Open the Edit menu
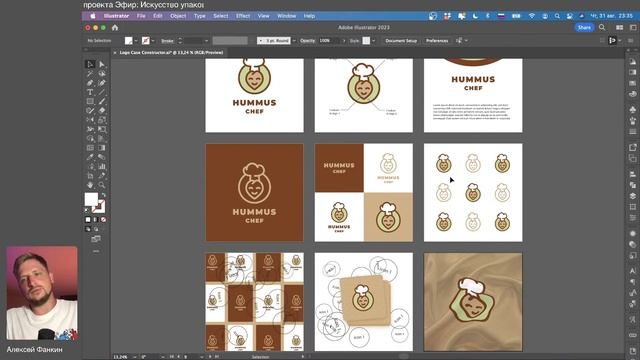Image resolution: width=640 pixels, height=360 pixels. (158, 16)
